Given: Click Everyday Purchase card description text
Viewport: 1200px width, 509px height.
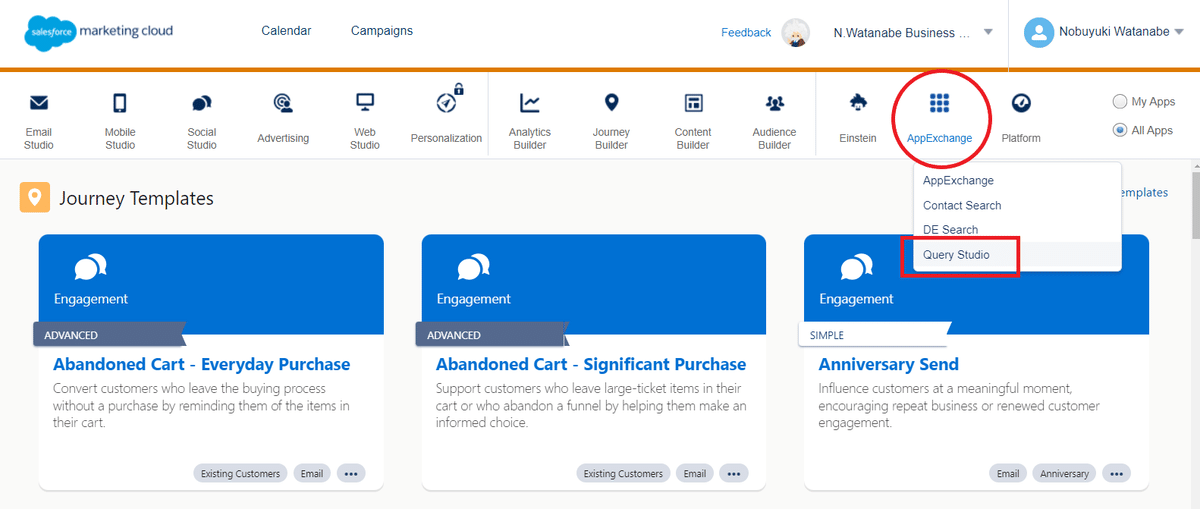Looking at the screenshot, I should tap(201, 405).
